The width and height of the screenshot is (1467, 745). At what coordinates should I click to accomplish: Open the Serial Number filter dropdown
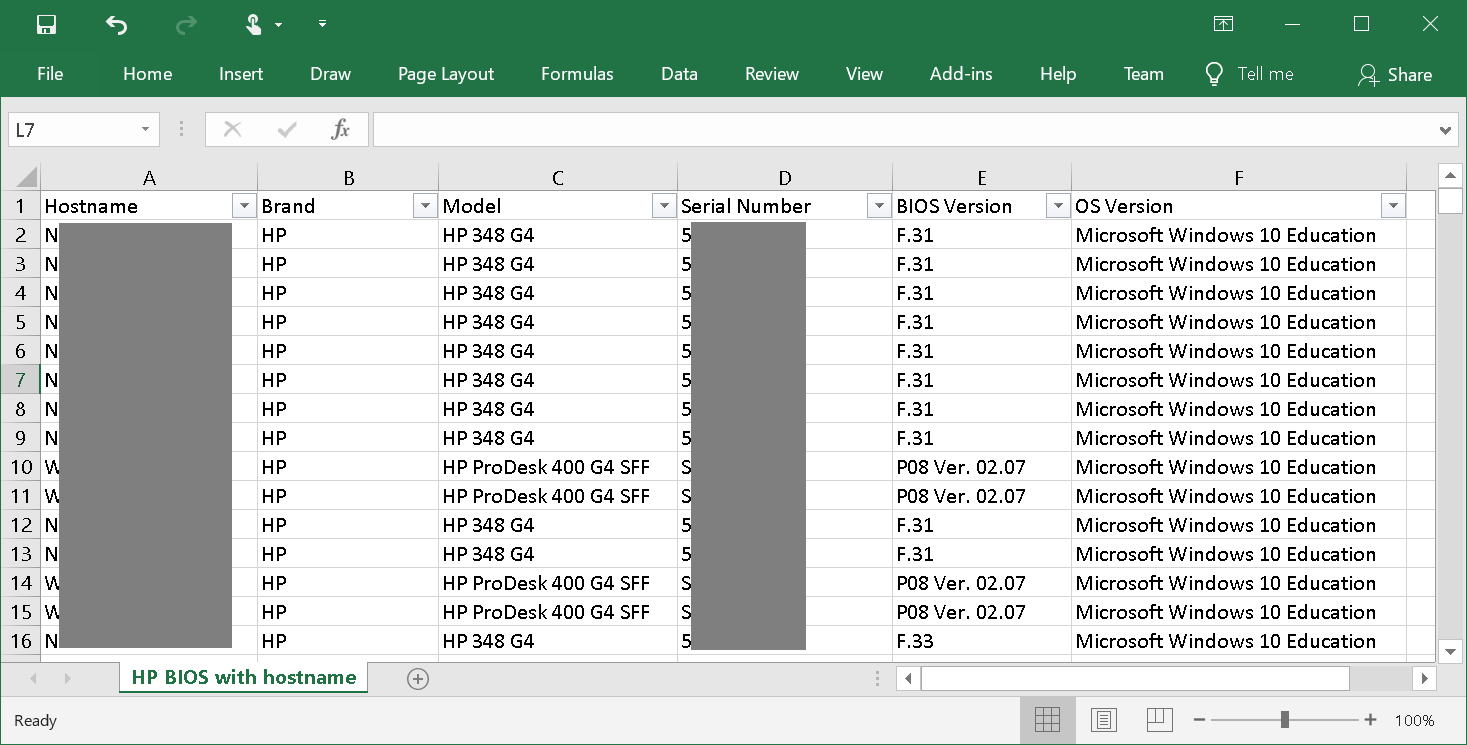point(879,206)
